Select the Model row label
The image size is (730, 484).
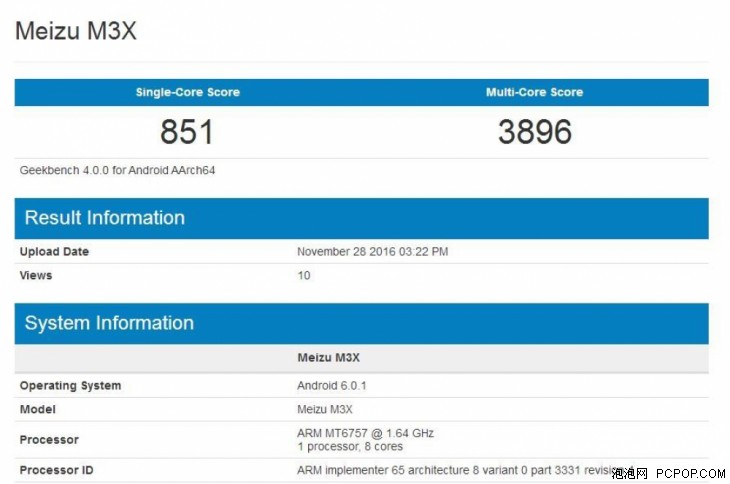tap(38, 409)
